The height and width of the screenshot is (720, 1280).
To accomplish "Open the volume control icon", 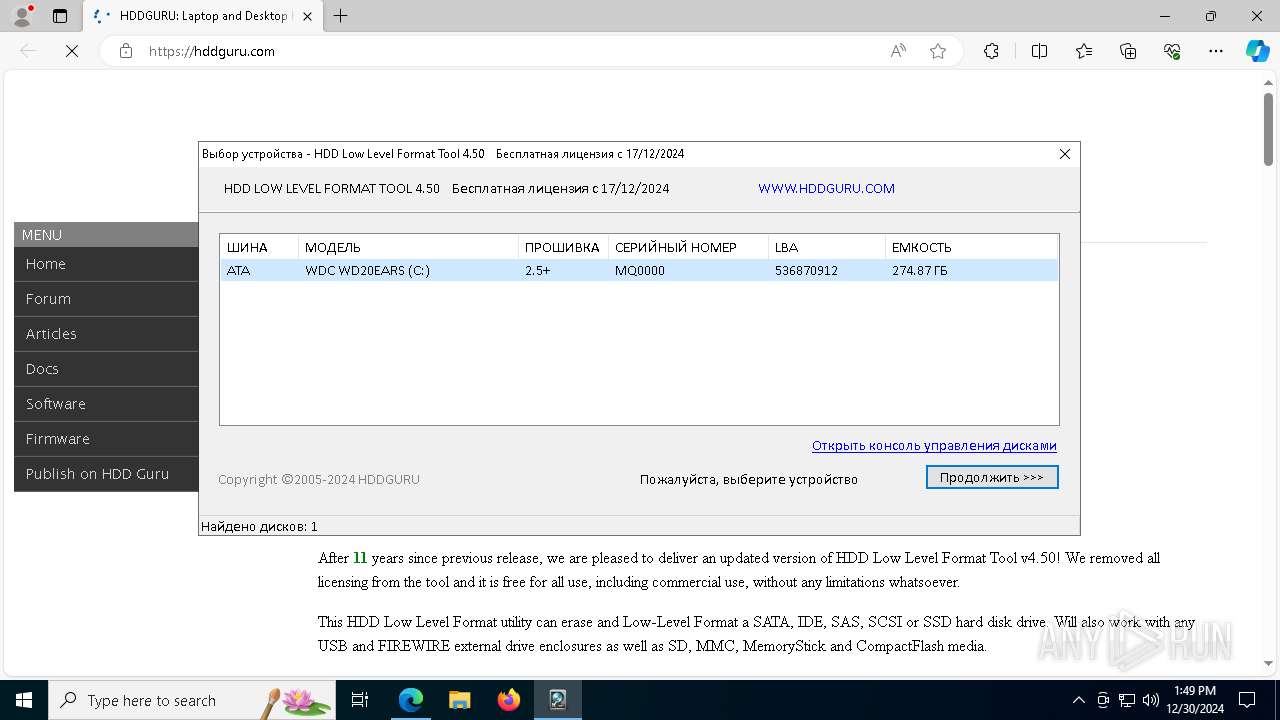I will (1151, 700).
